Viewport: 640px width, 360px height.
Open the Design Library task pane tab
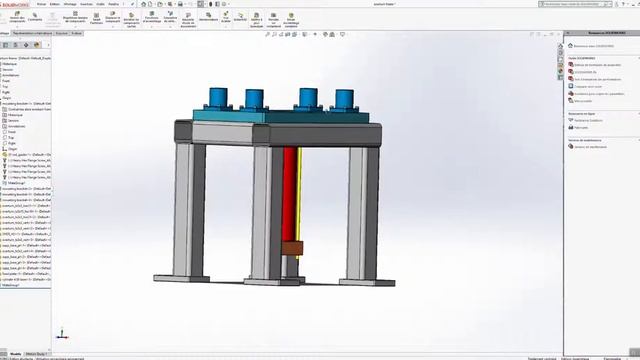click(x=560, y=53)
